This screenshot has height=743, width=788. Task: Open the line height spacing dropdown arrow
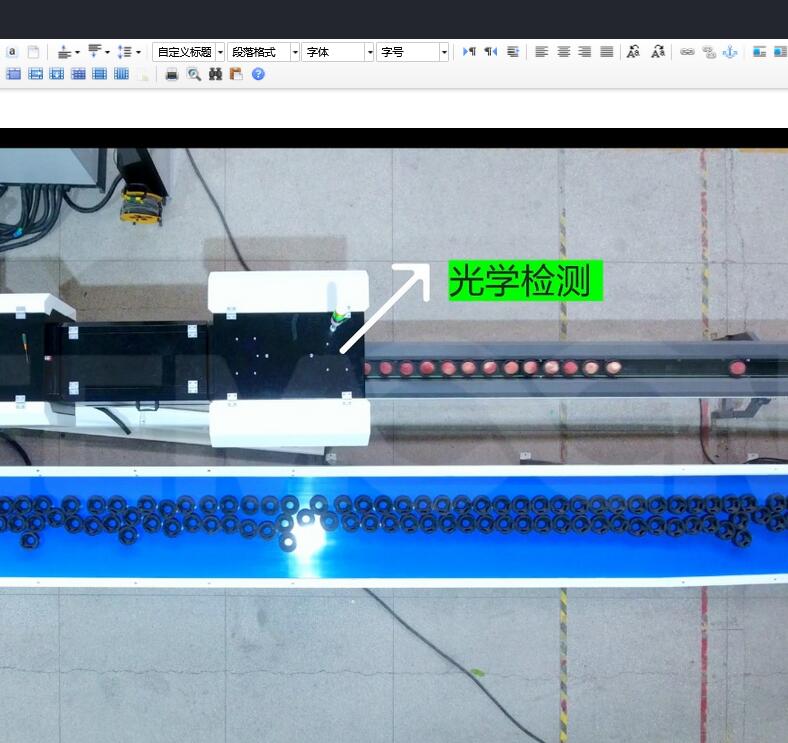138,52
